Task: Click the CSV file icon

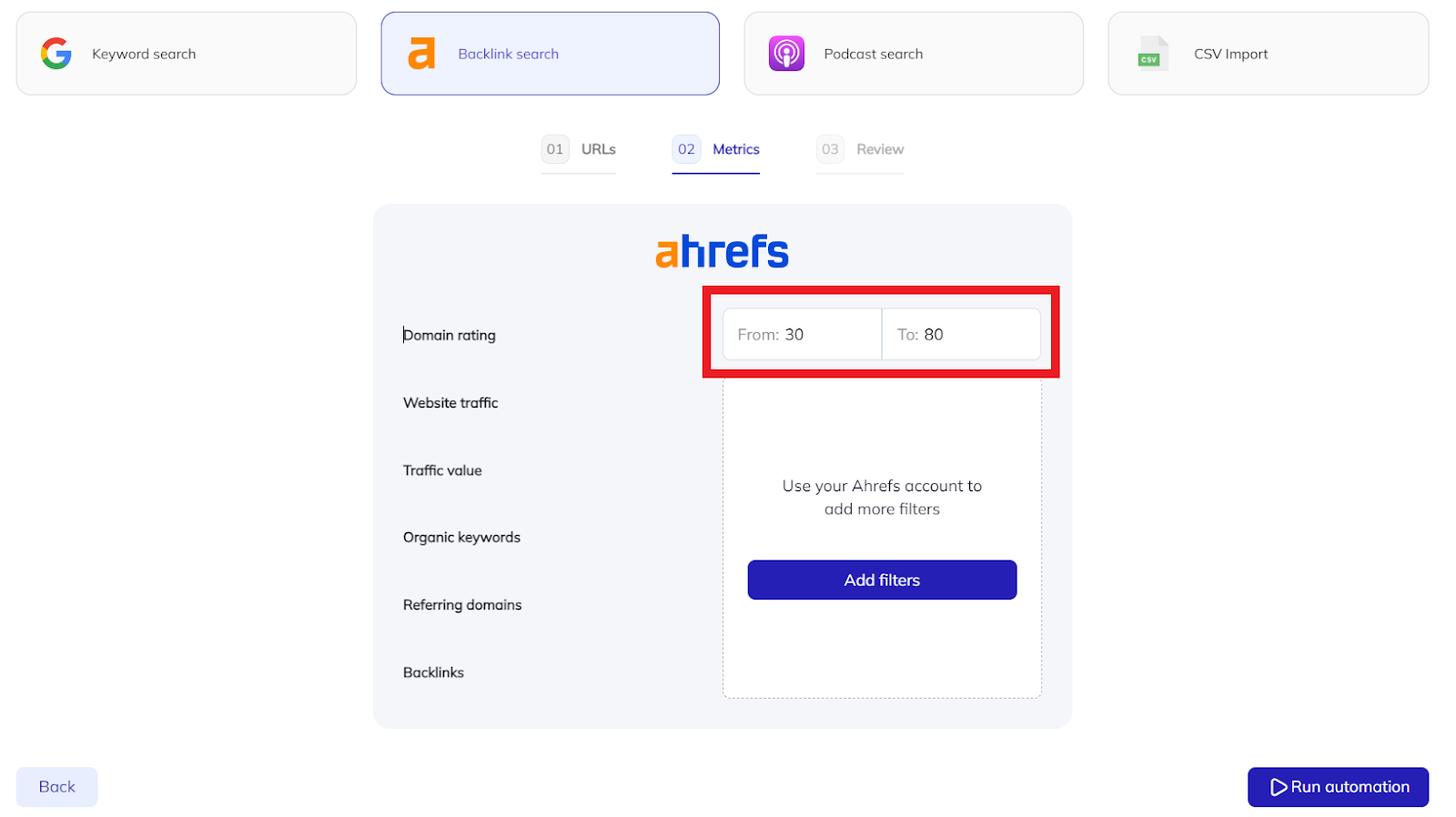Action: coord(1153,54)
